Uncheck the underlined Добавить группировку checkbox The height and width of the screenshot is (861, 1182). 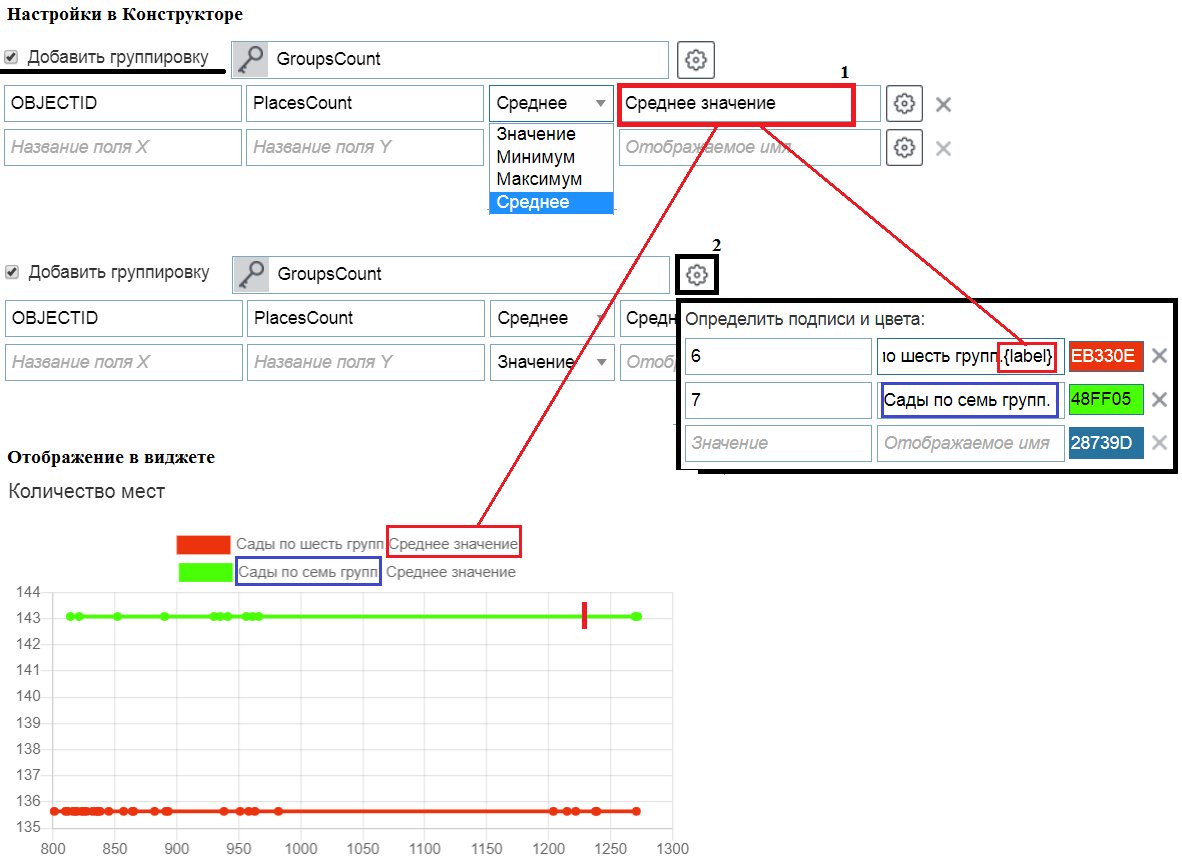pyautogui.click(x=12, y=57)
